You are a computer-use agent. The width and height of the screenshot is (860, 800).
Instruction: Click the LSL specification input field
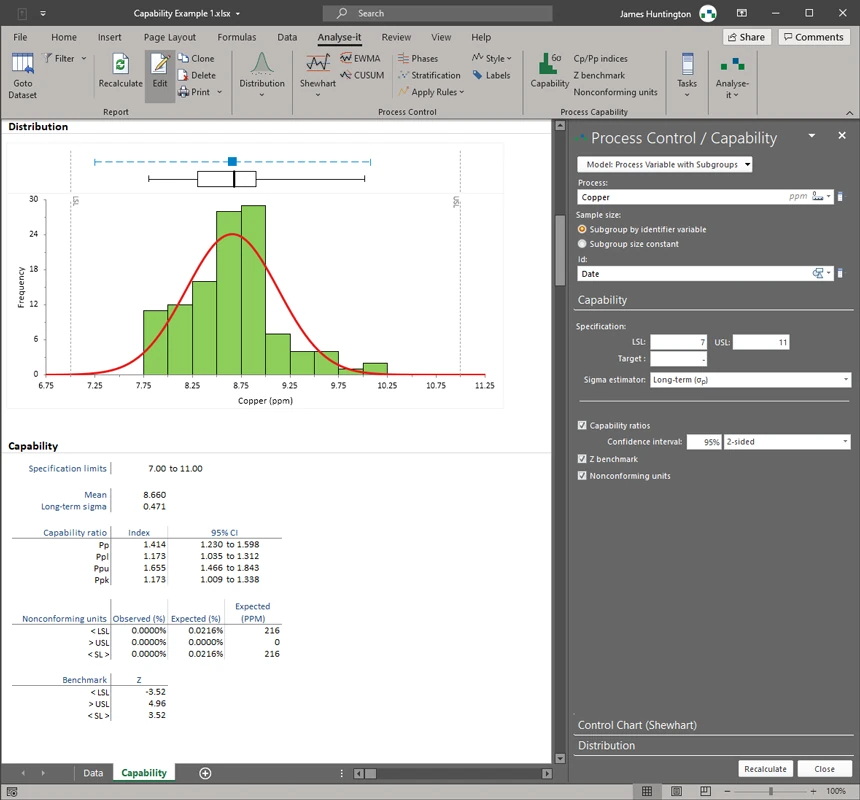click(678, 342)
